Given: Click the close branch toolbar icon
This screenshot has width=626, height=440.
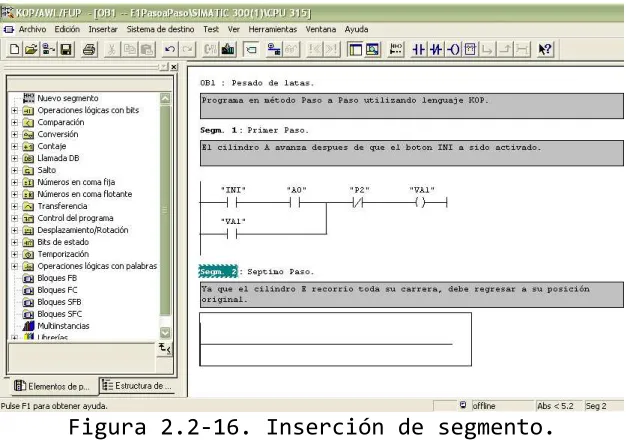Looking at the screenshot, I should pyautogui.click(x=505, y=50).
